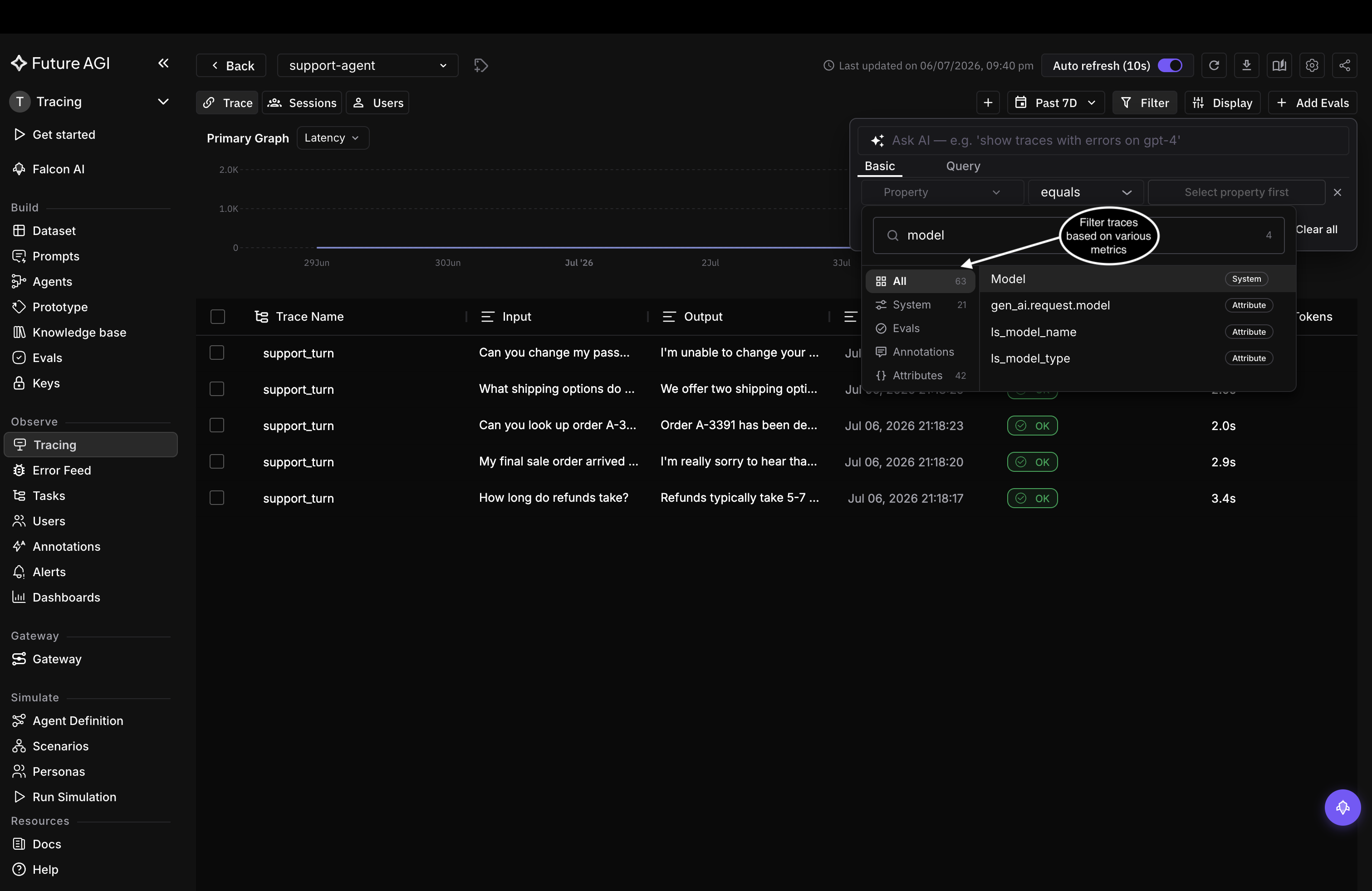Select the 'My final sale order' row checkbox

(x=217, y=462)
